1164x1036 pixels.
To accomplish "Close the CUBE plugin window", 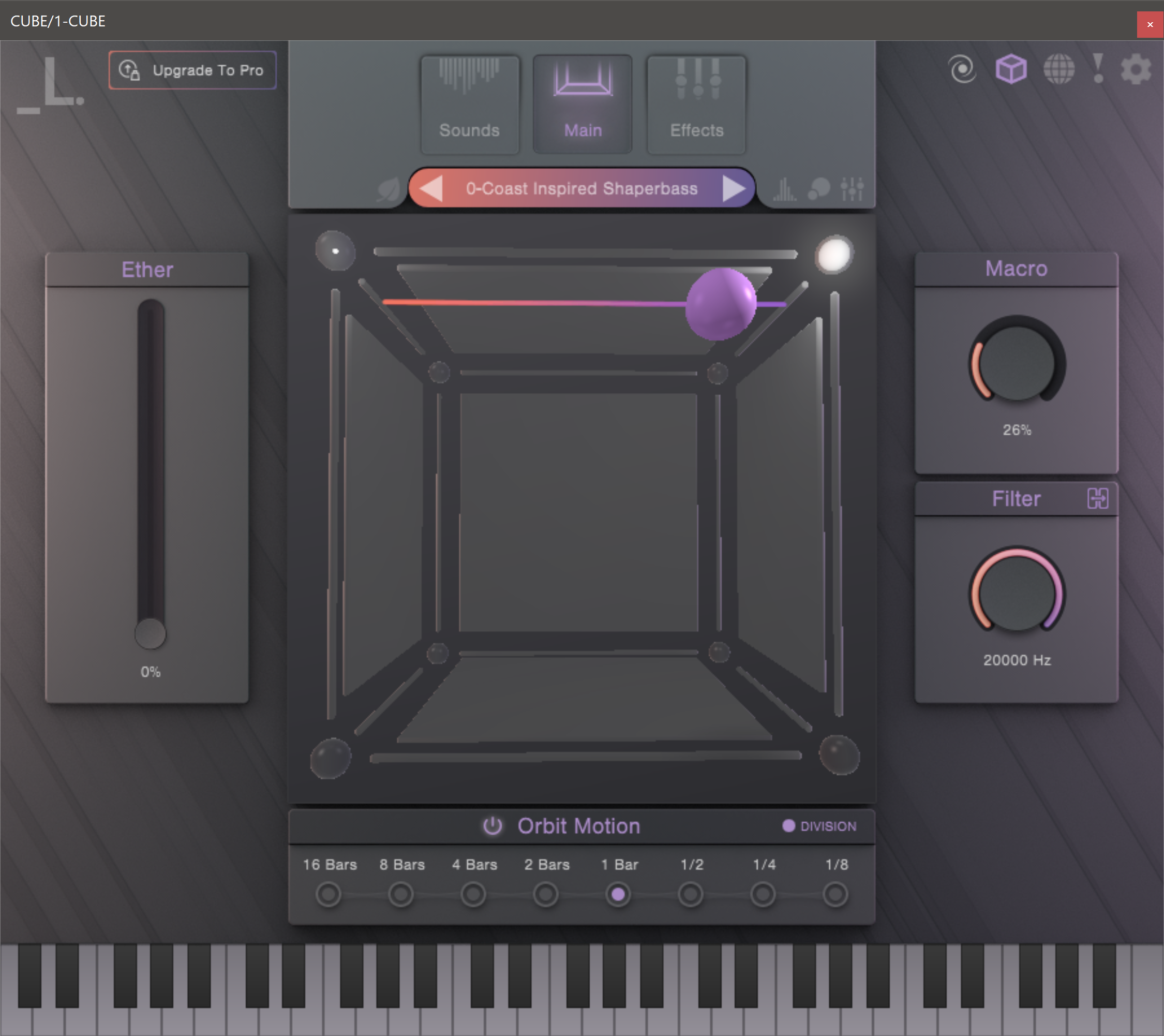I will click(1150, 24).
